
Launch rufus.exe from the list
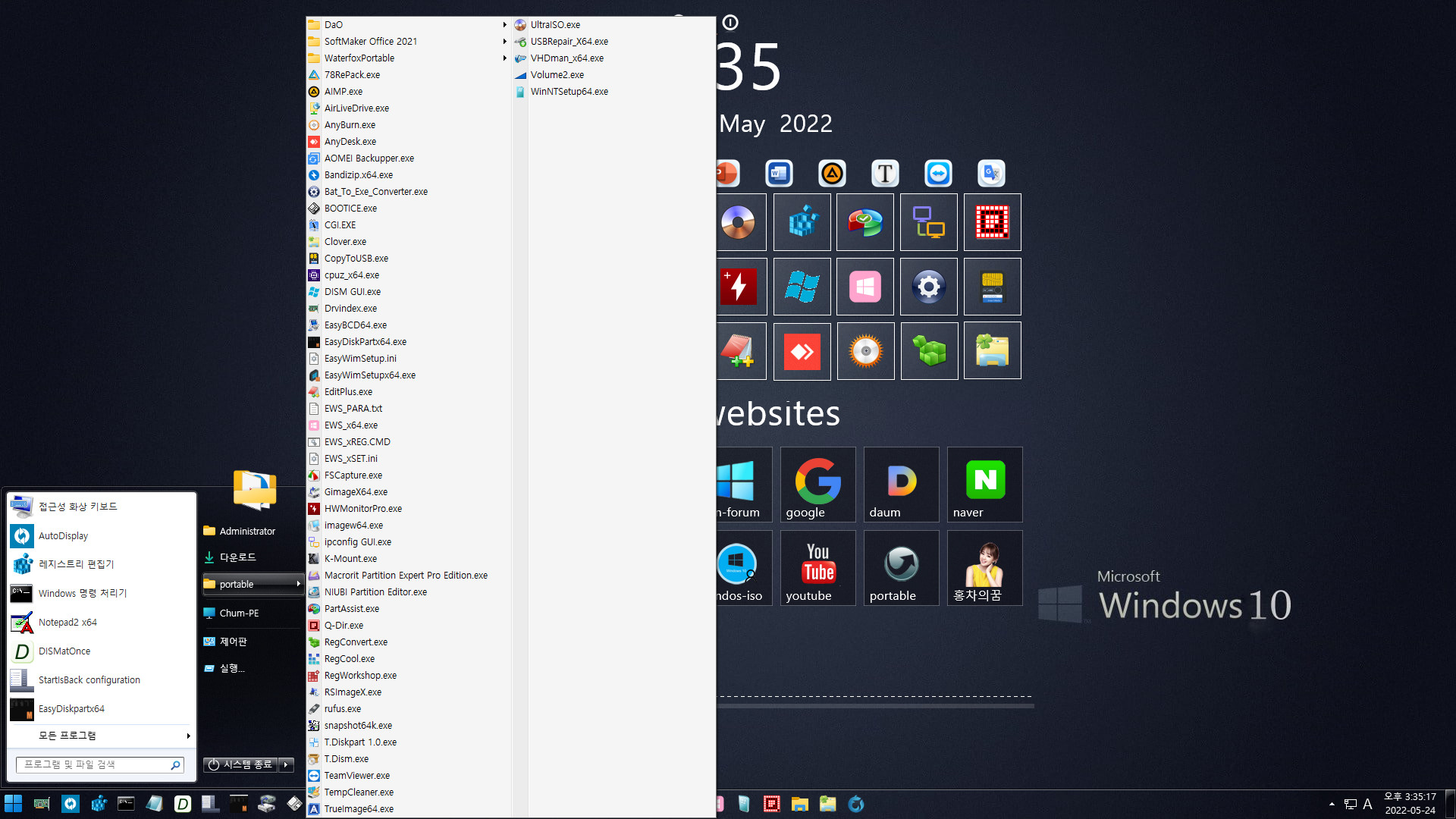tap(408, 709)
